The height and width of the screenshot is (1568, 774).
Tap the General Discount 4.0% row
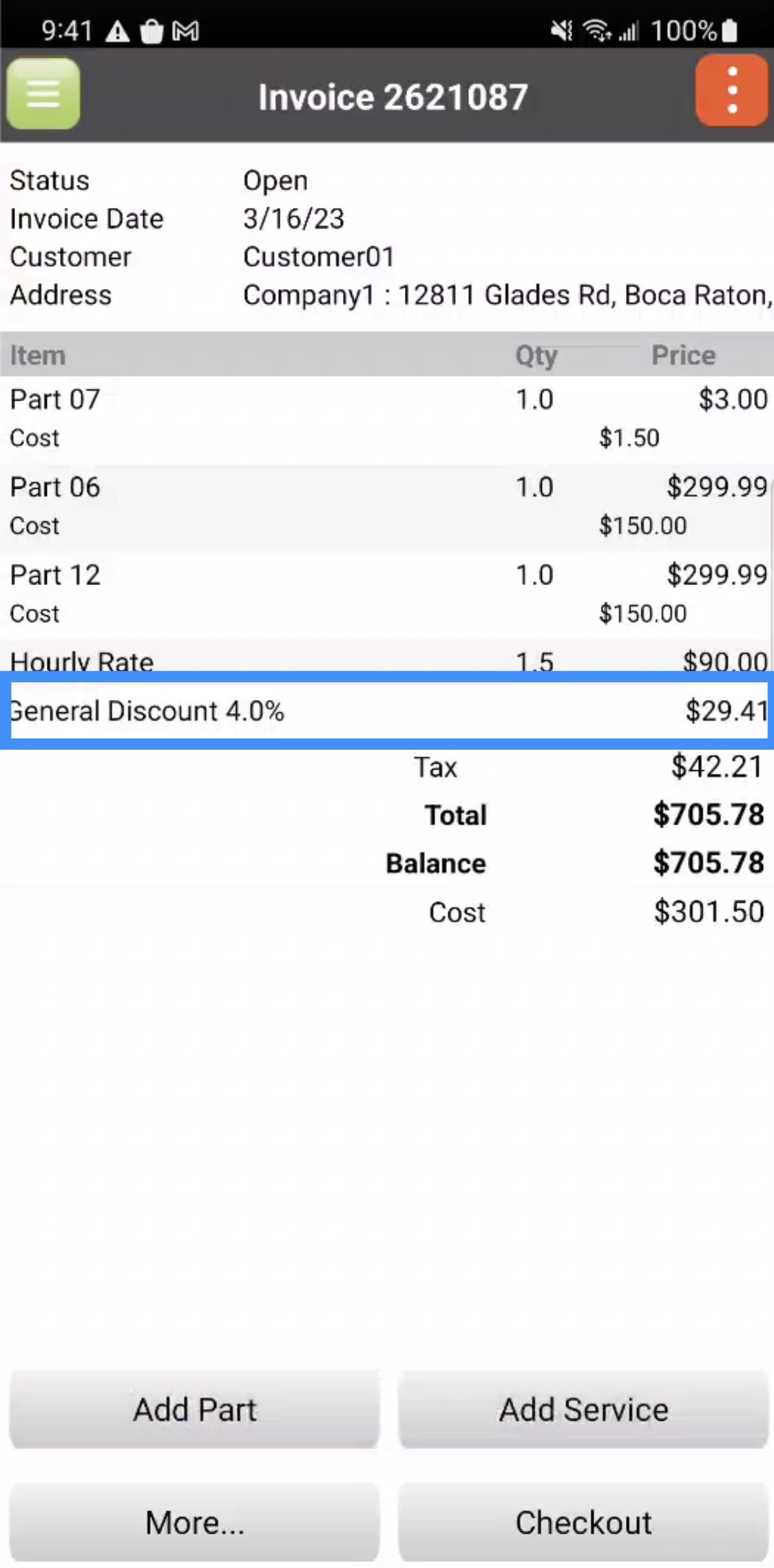(386, 711)
